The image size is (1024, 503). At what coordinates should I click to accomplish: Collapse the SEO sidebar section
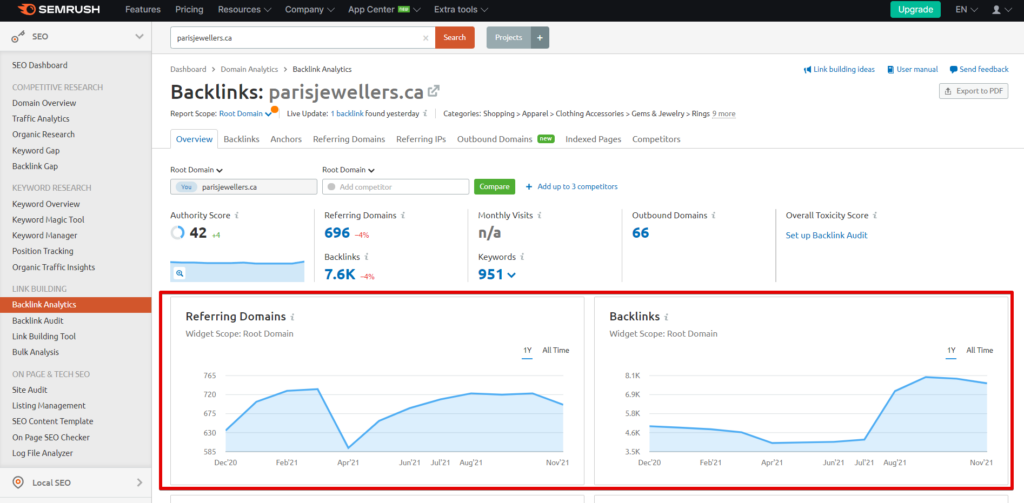pos(139,37)
